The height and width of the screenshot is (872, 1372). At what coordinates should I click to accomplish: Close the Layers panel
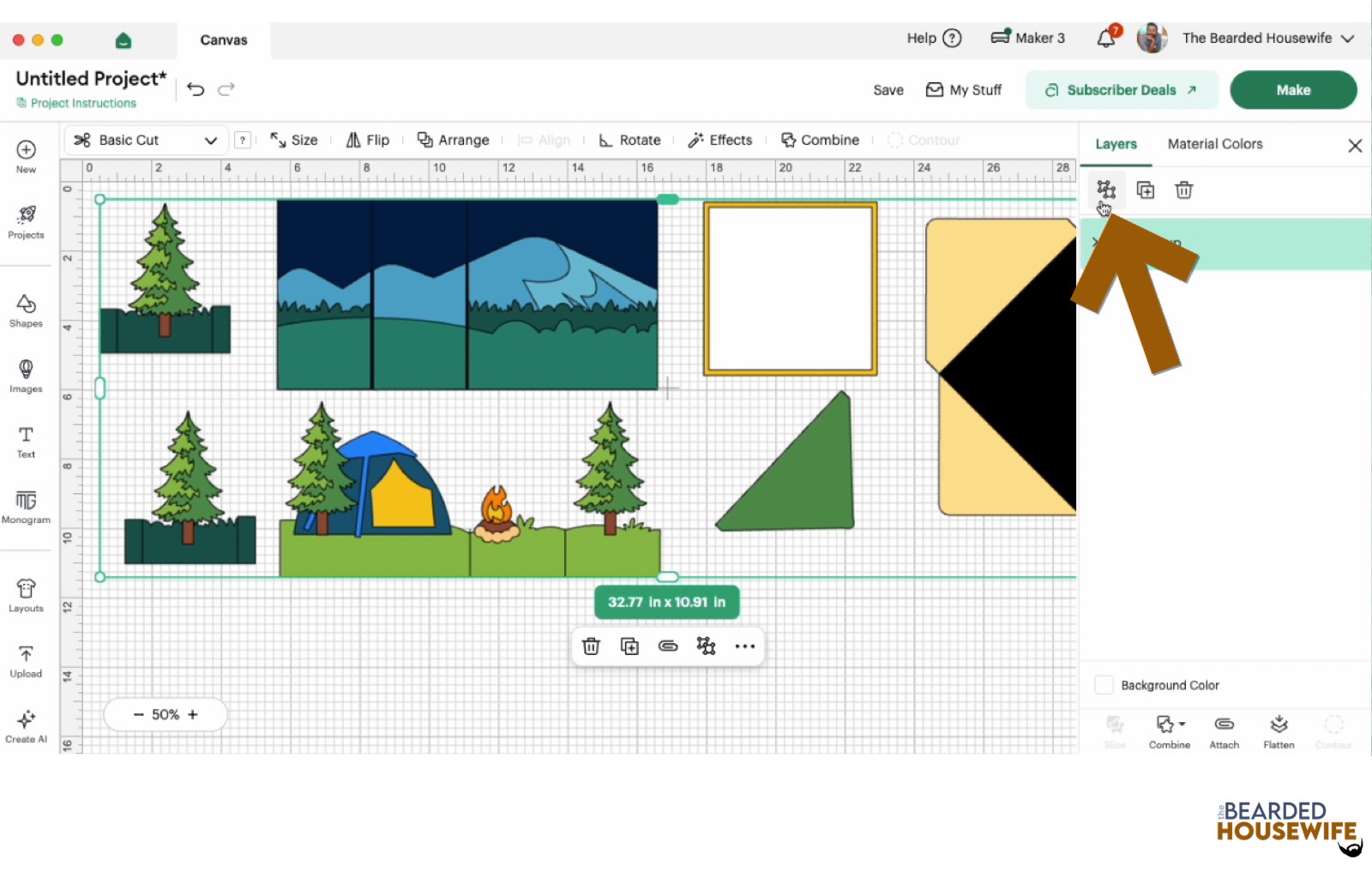click(1355, 146)
